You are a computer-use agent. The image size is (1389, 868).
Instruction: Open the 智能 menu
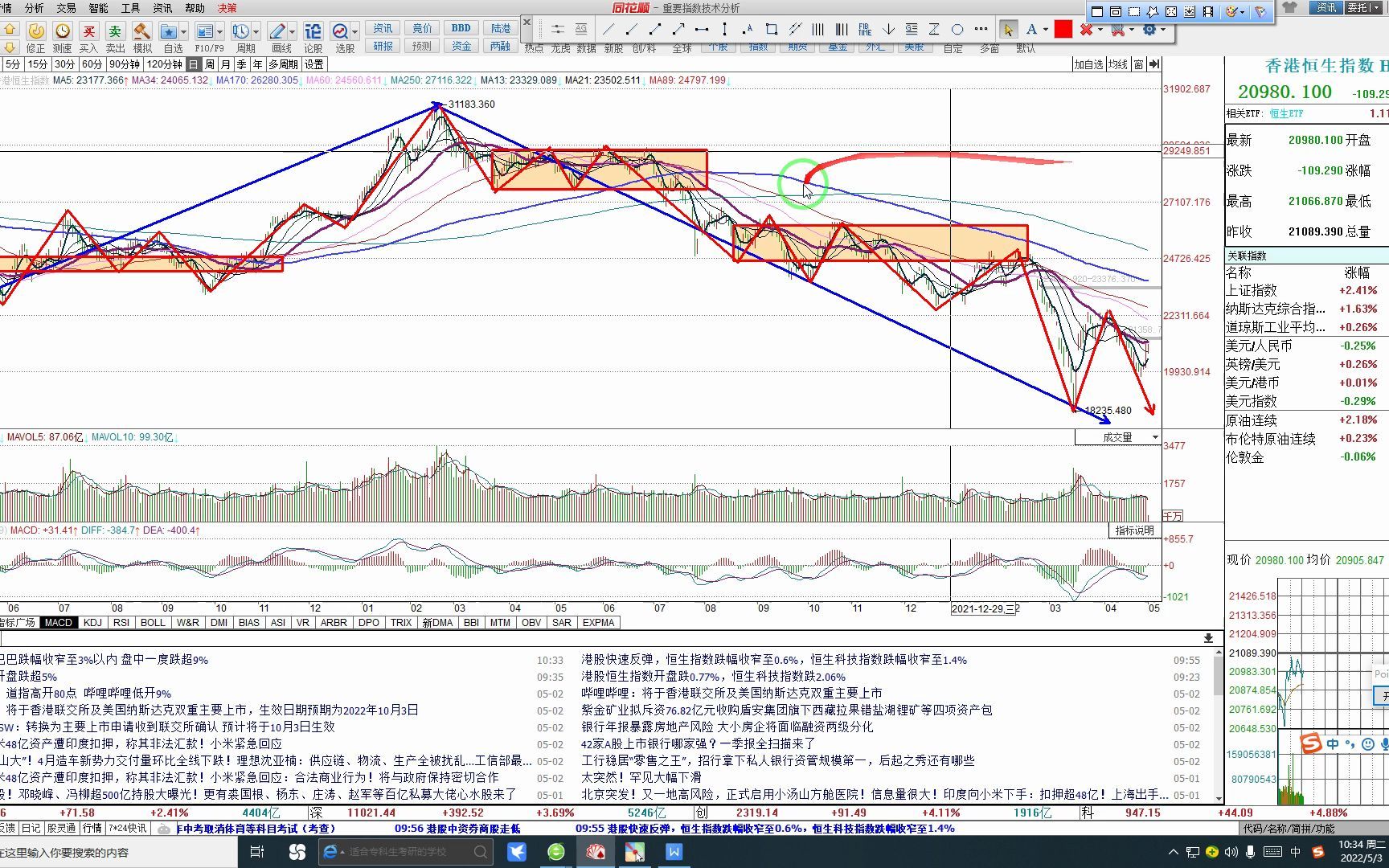coord(98,8)
